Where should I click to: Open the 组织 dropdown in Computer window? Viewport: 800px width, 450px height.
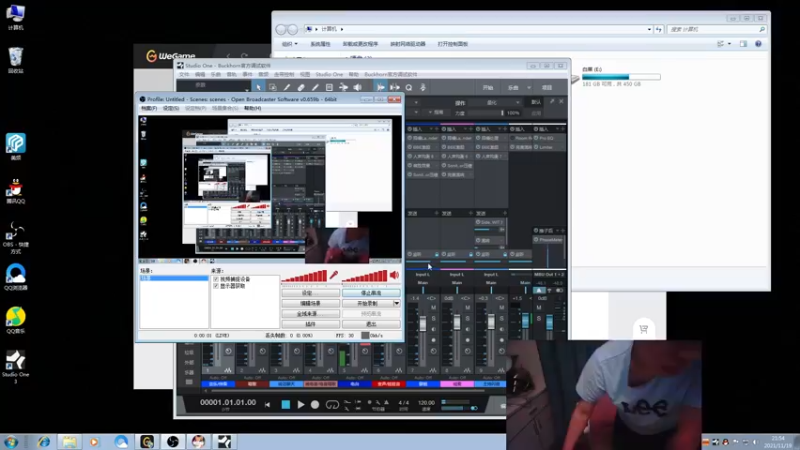click(290, 44)
